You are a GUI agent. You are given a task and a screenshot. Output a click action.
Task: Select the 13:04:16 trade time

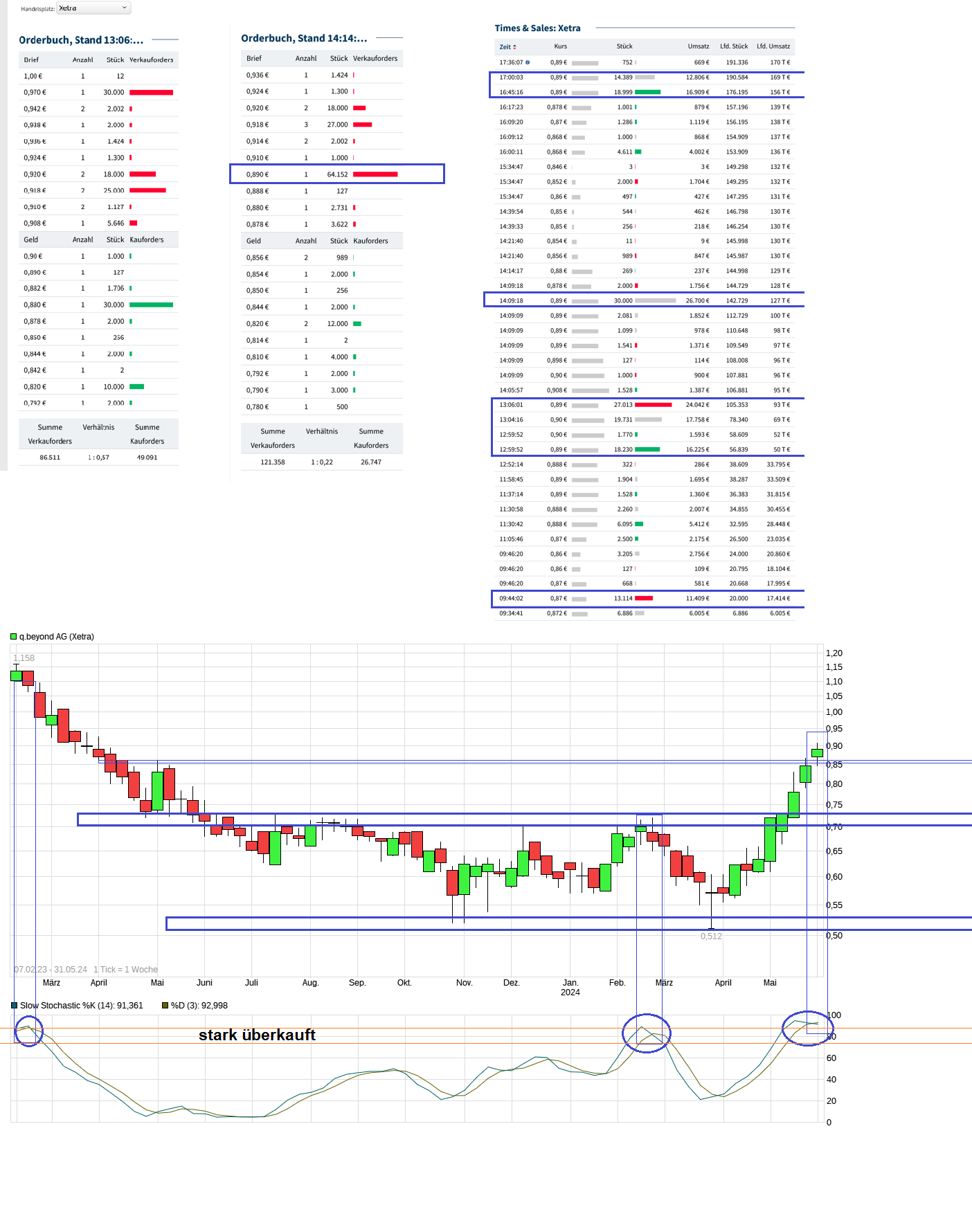click(x=511, y=419)
